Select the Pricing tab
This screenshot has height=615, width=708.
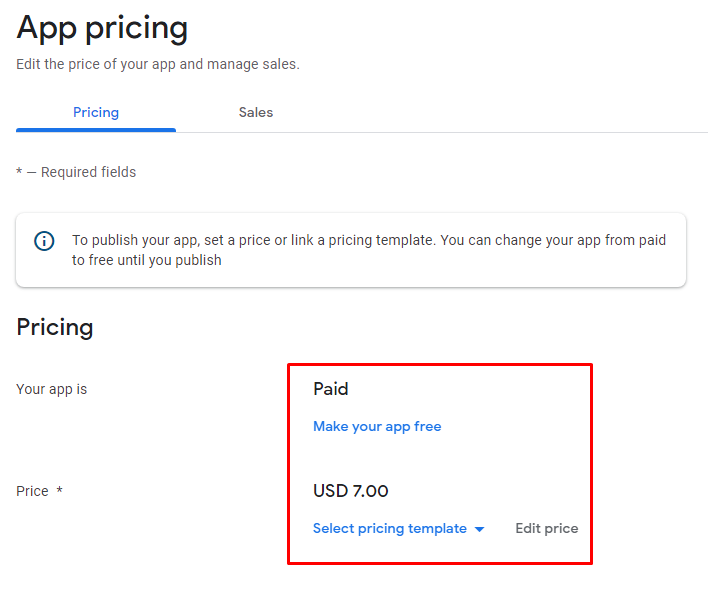(x=96, y=112)
